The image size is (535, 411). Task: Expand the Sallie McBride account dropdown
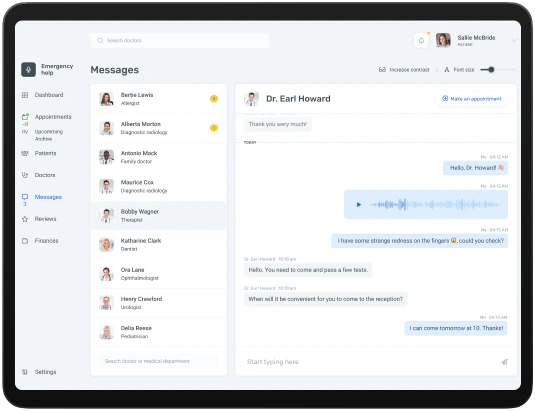pyautogui.click(x=514, y=41)
